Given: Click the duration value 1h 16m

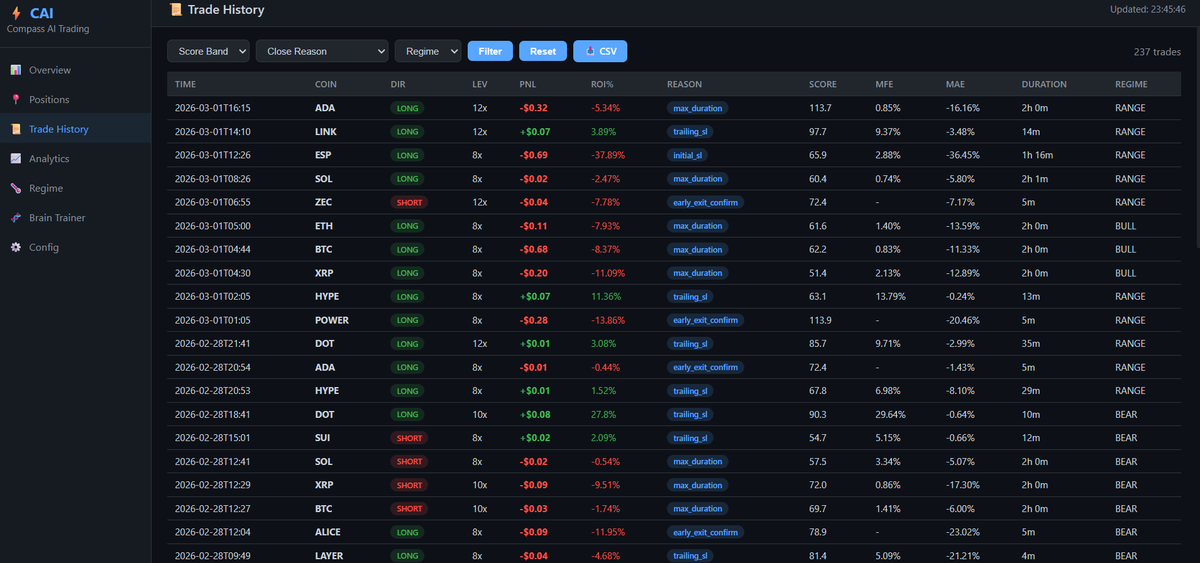Looking at the screenshot, I should (x=1037, y=155).
